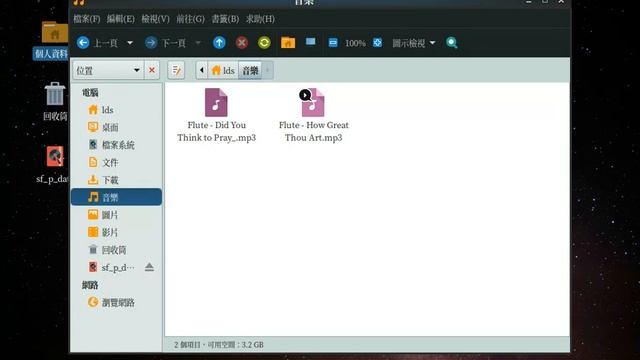Select 檔案系統 in sidebar
The height and width of the screenshot is (360, 640).
(116, 145)
